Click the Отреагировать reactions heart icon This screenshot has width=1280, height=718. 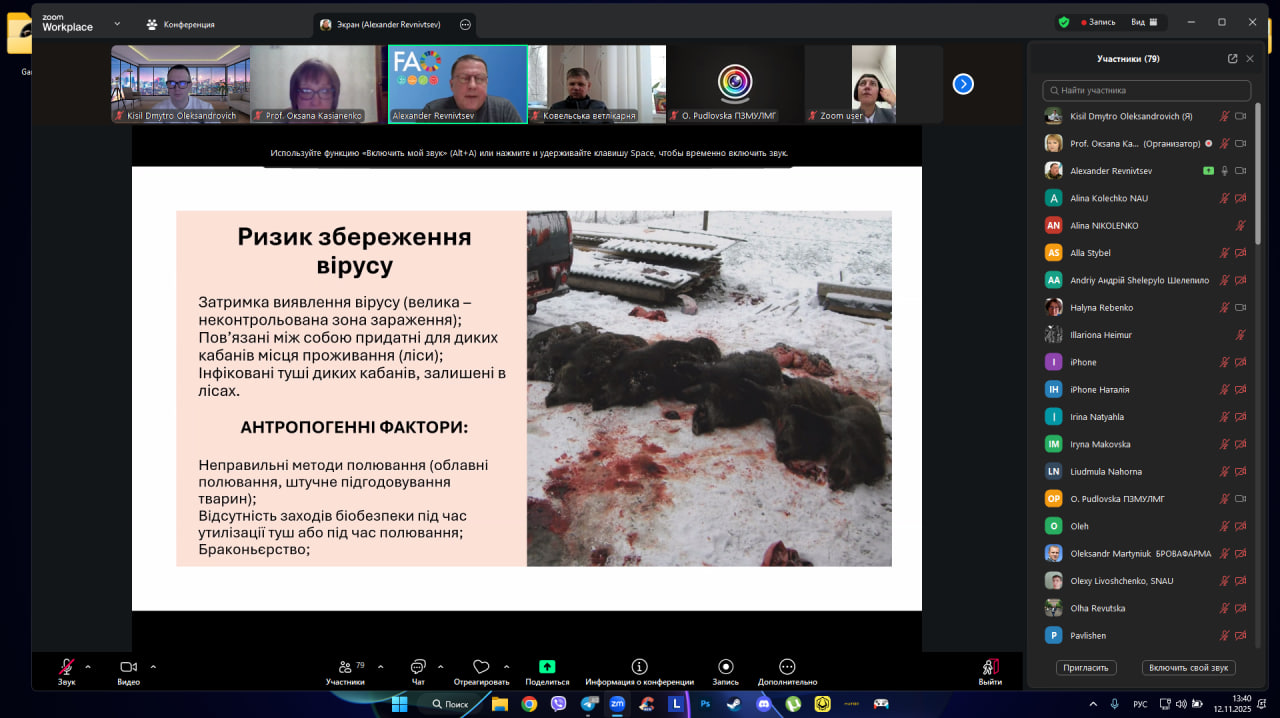481,667
